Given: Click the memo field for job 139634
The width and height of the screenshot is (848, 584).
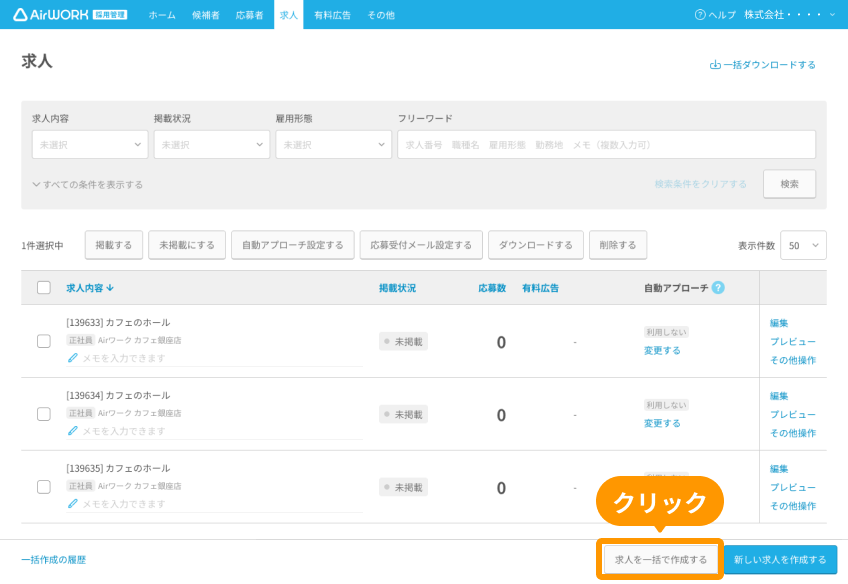Looking at the screenshot, I should [x=214, y=431].
